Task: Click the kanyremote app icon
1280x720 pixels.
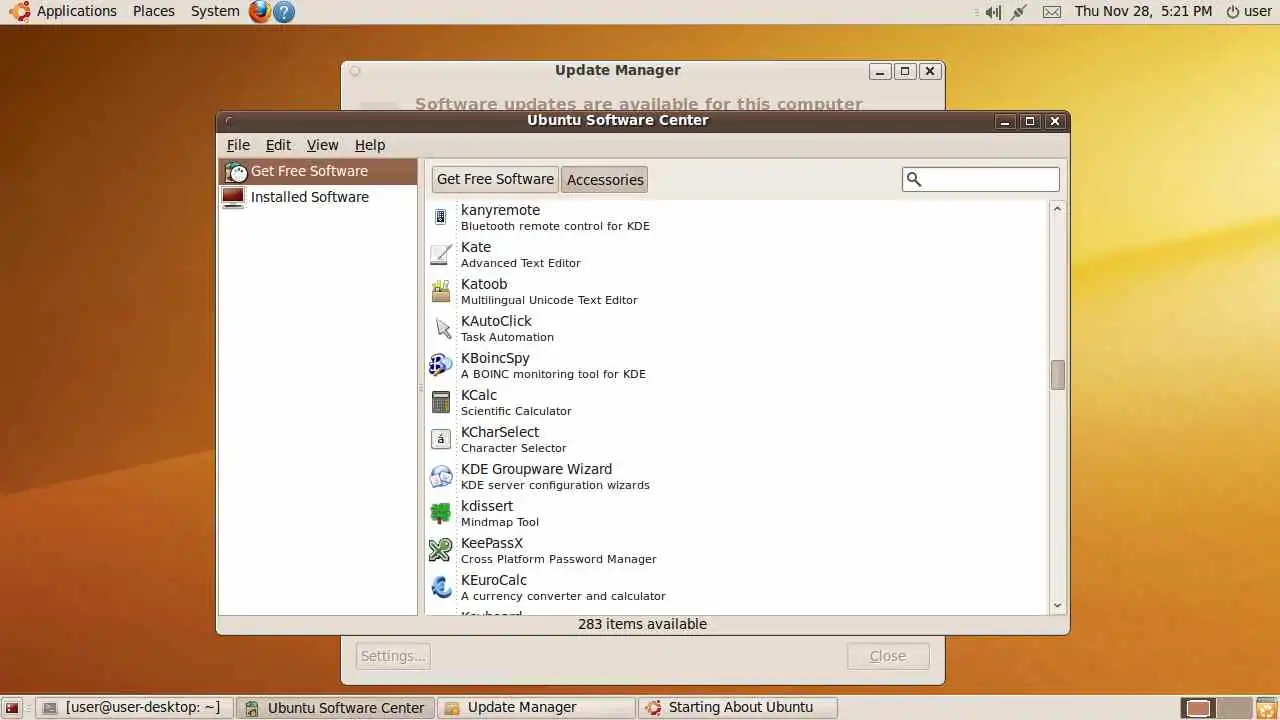Action: pos(441,217)
